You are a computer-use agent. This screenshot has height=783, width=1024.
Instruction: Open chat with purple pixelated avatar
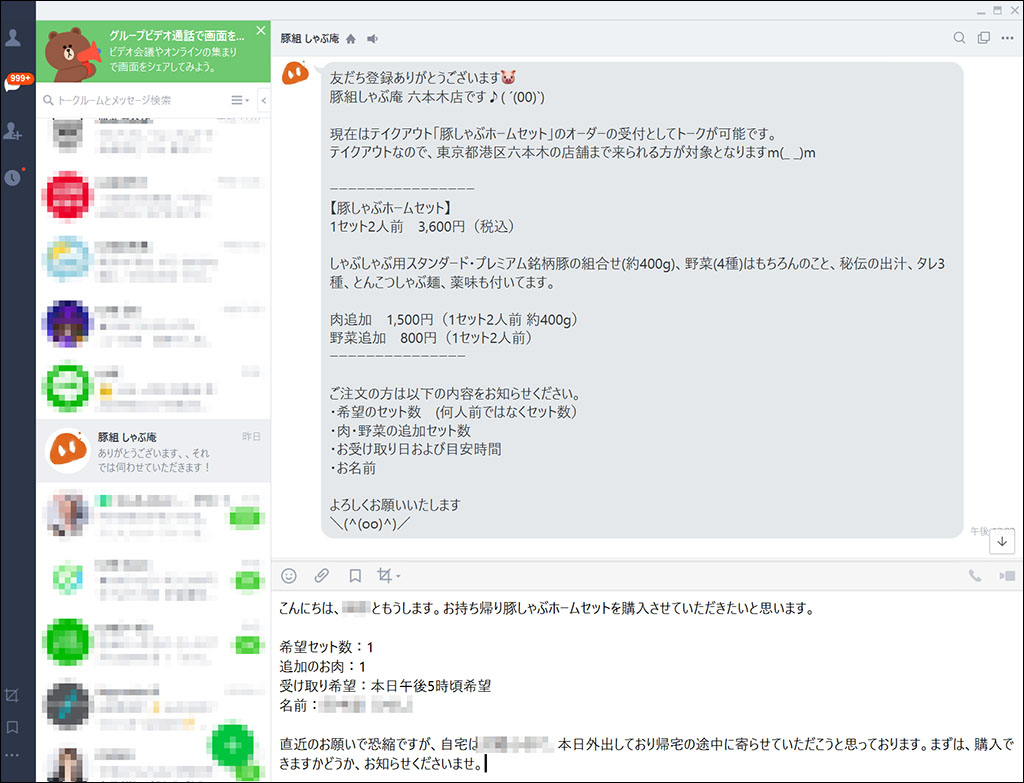pyautogui.click(x=153, y=323)
